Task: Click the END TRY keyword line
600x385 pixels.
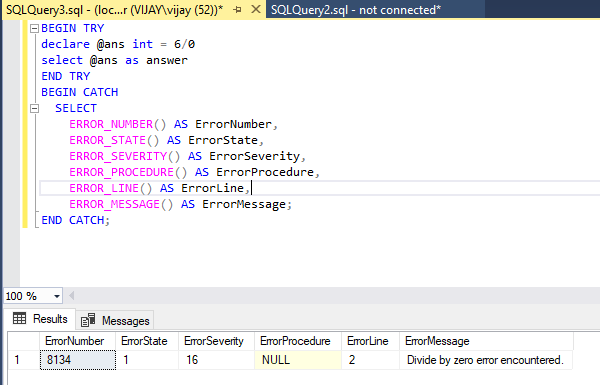Action: click(x=65, y=76)
